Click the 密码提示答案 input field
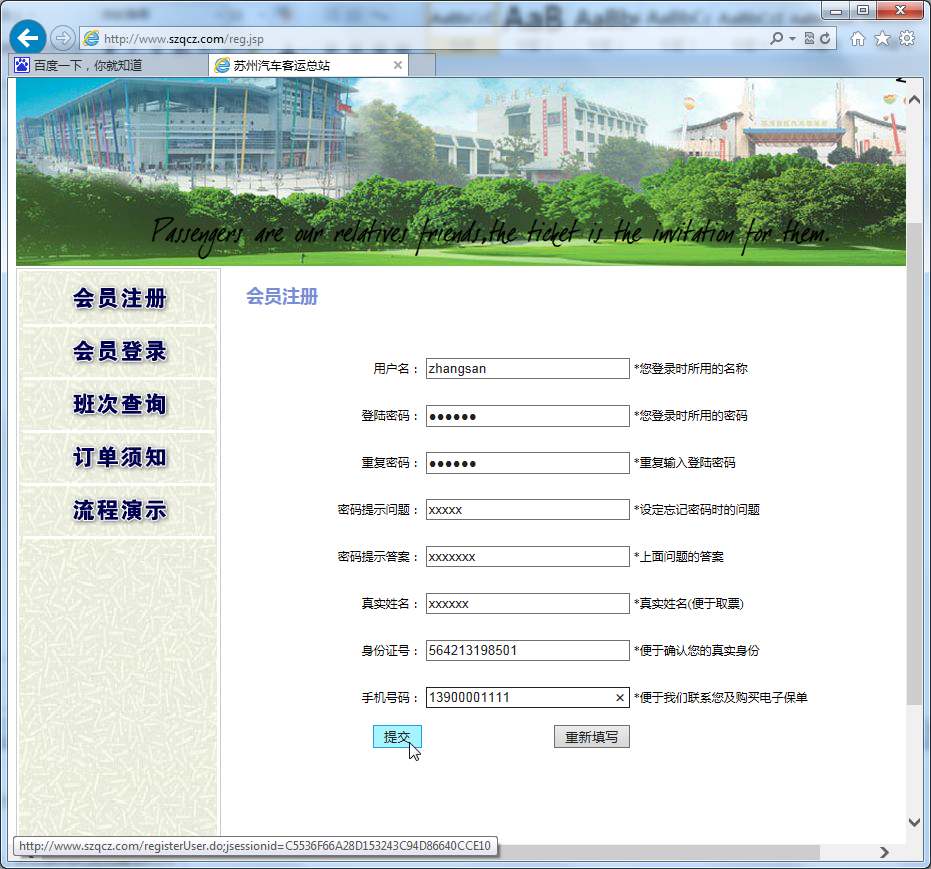This screenshot has height=869, width=931. 527,557
